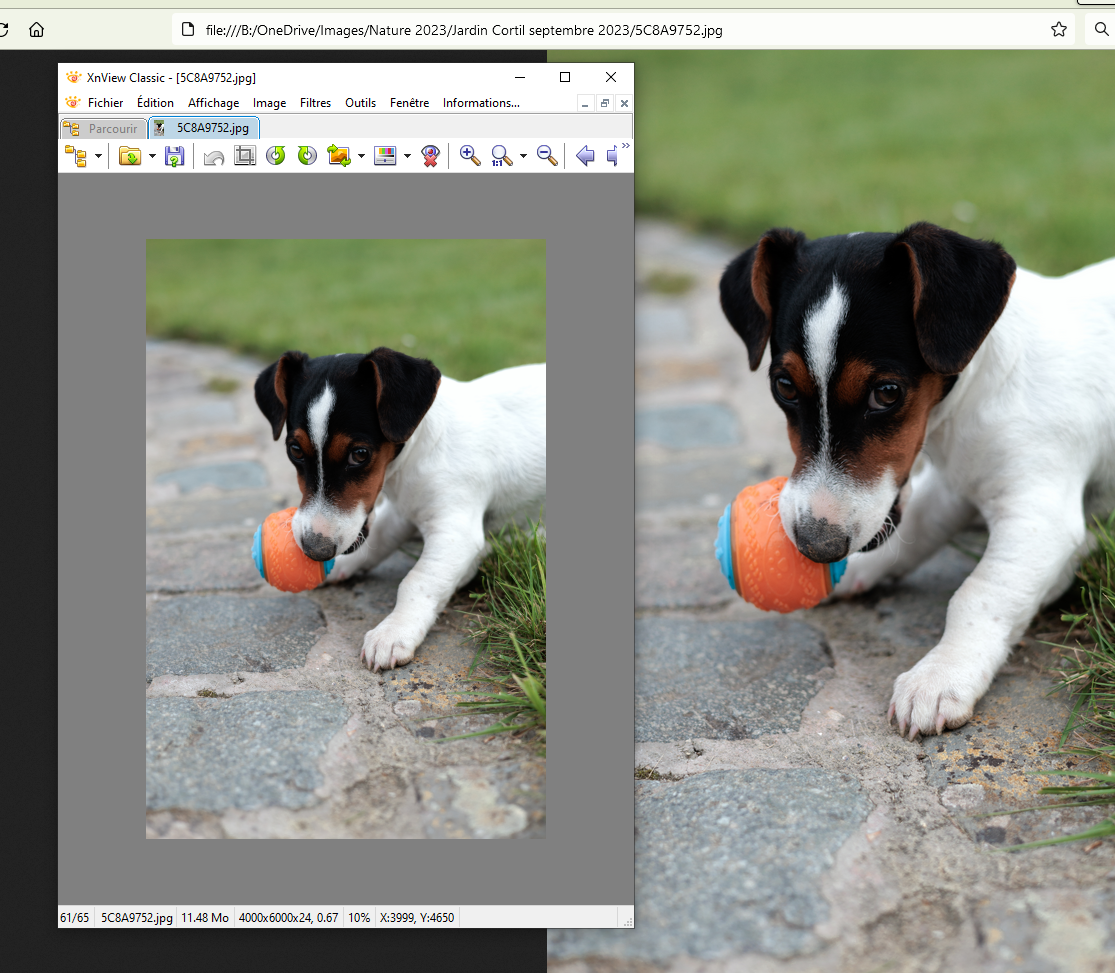Viewport: 1115px width, 973px height.
Task: Open the Filtres menu
Action: pos(315,103)
